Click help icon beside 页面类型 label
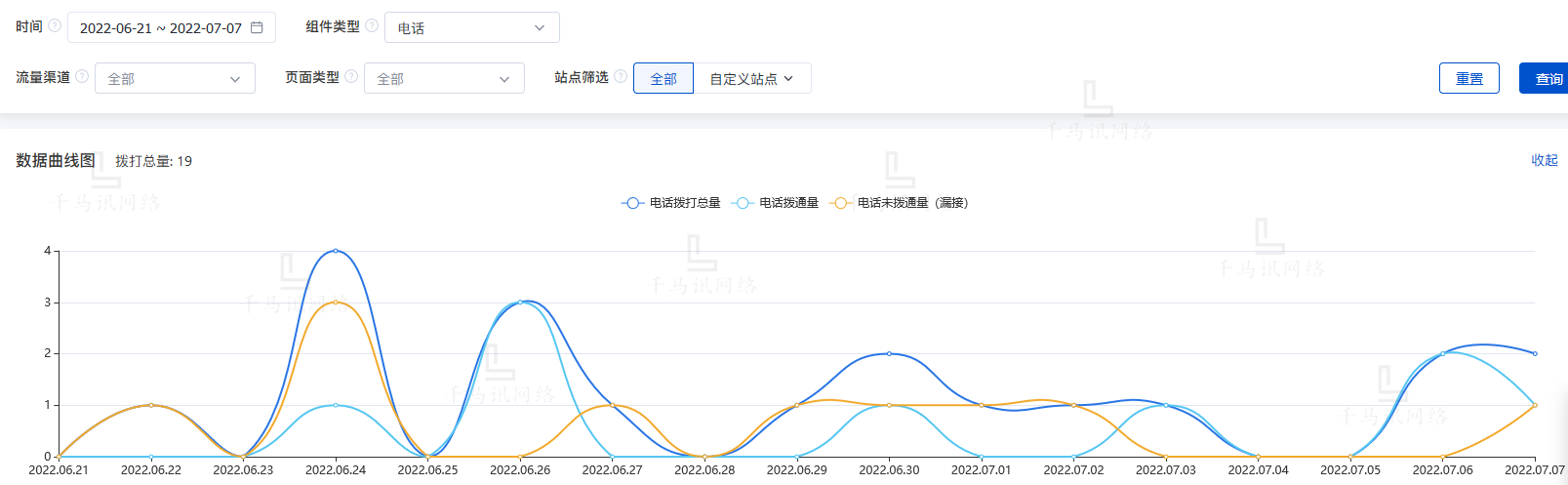Screen dimensions: 1568x485 pyautogui.click(x=351, y=77)
